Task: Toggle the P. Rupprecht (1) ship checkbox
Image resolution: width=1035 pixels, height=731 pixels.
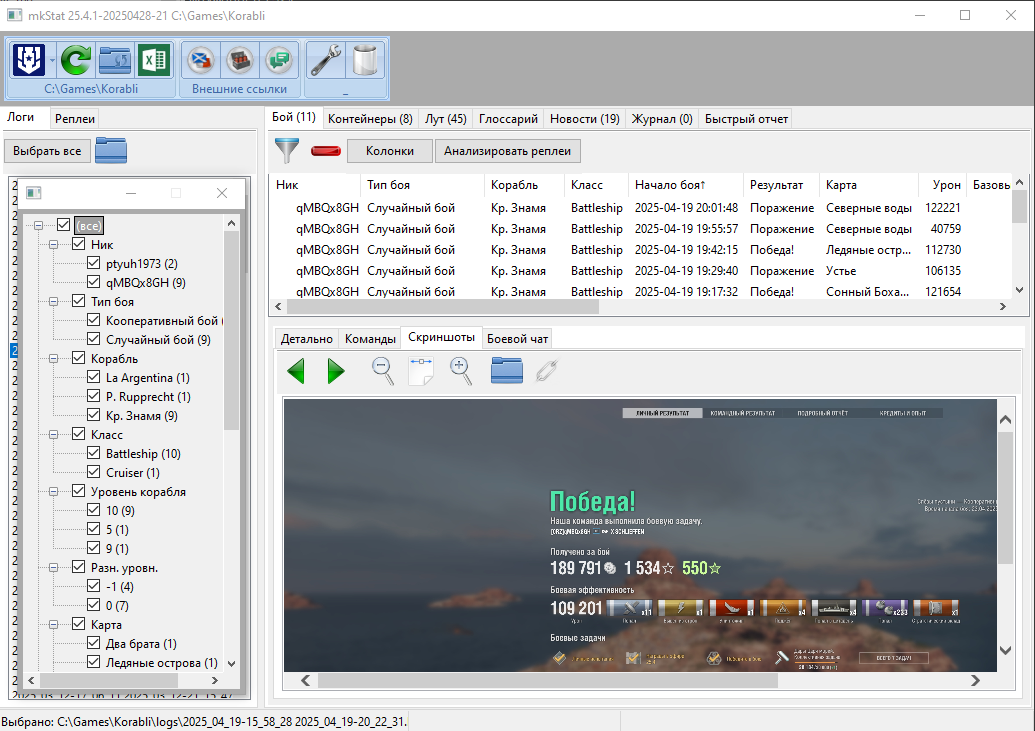Action: point(94,397)
